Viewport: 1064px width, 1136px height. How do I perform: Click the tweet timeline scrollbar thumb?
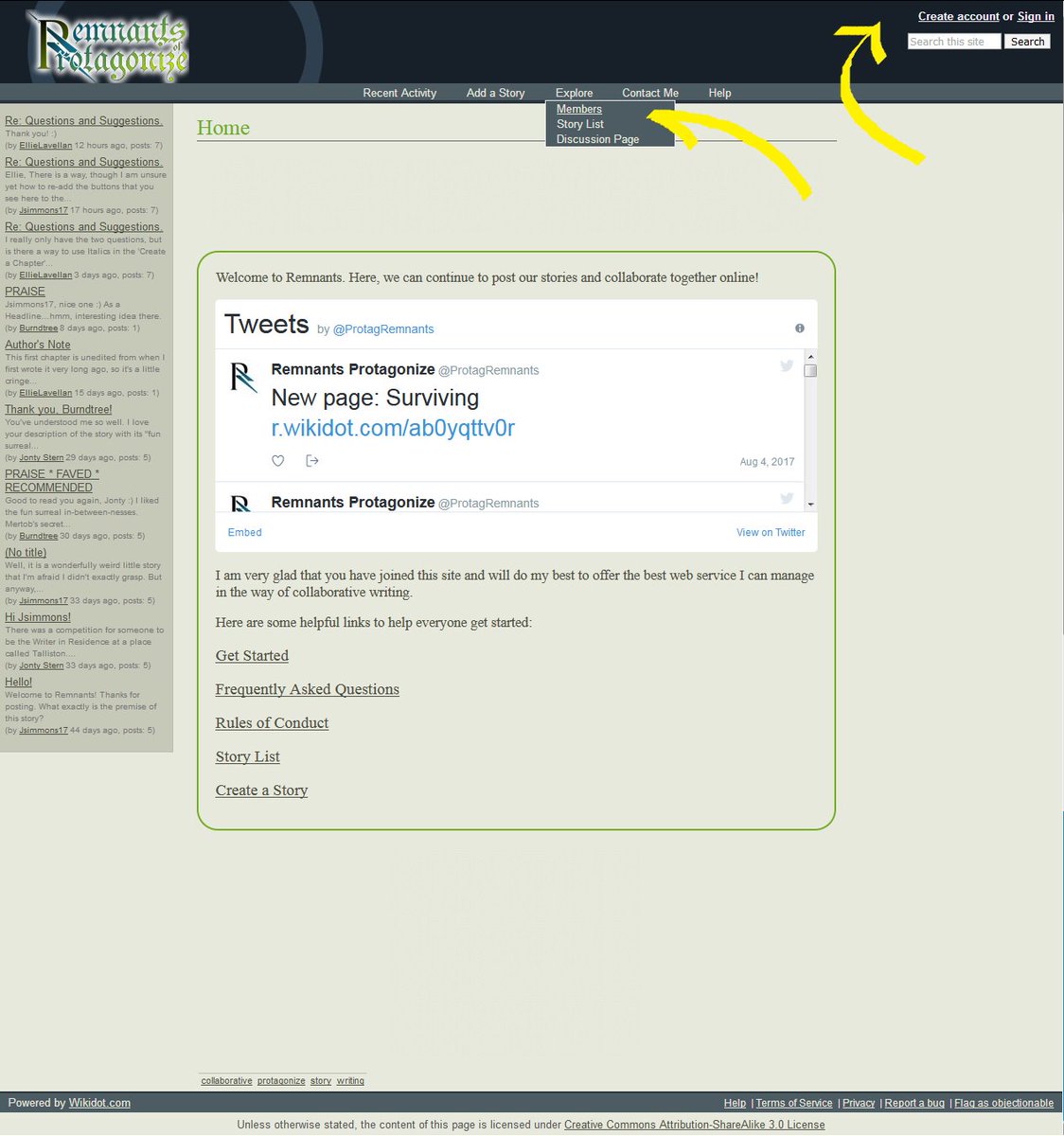point(810,371)
